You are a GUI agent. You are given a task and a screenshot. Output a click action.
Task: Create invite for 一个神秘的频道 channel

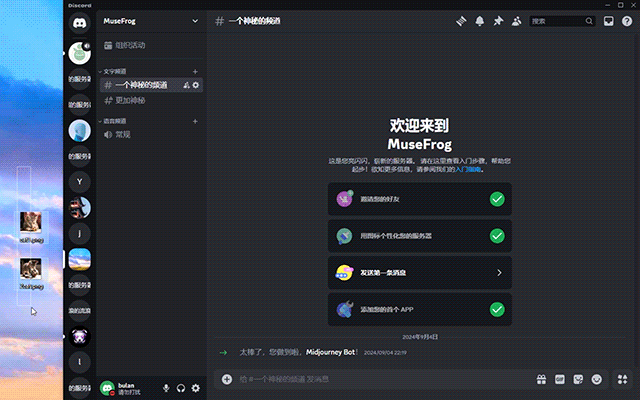[x=187, y=85]
